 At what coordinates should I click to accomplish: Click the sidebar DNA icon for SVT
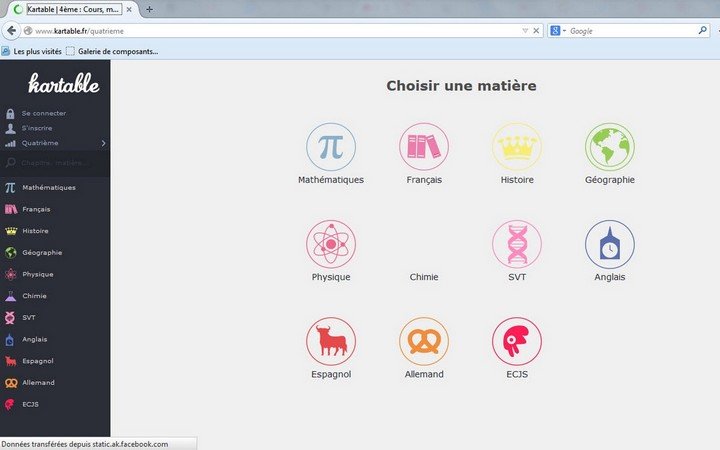(10, 317)
